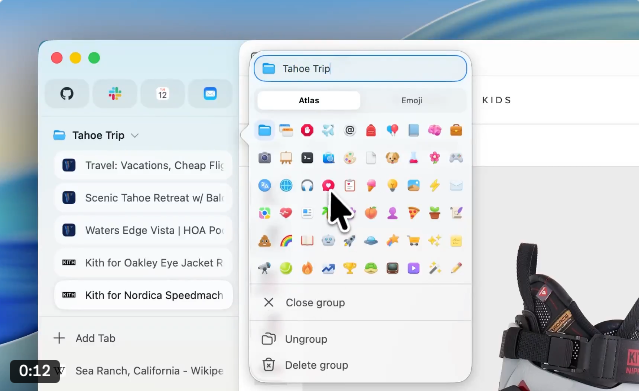Open the Calendar pinned shortcut

pos(162,94)
